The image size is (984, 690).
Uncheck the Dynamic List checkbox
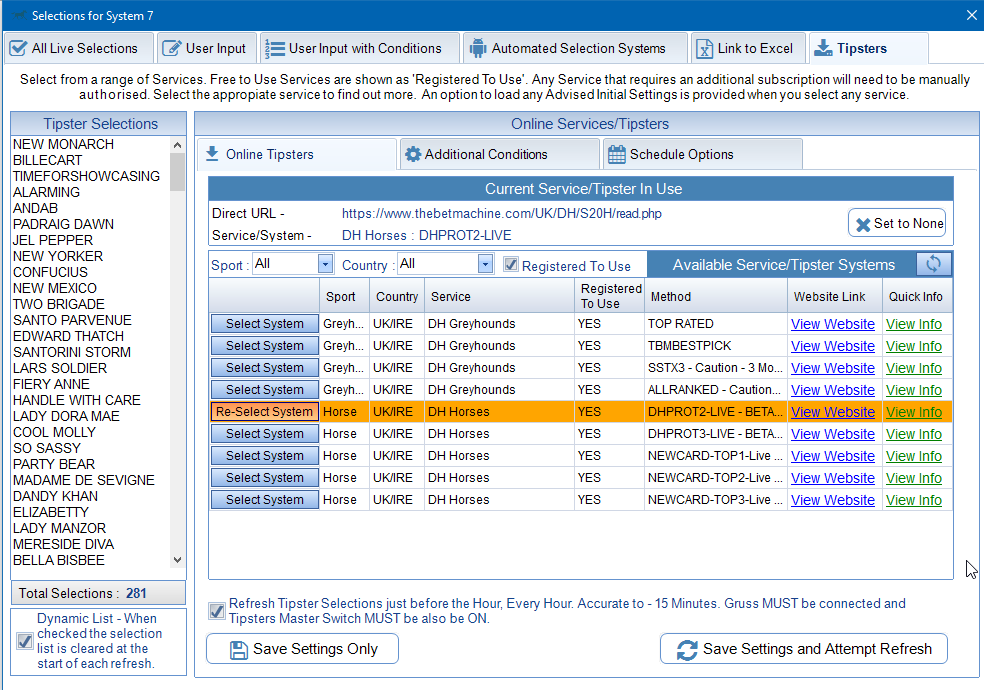[x=25, y=641]
